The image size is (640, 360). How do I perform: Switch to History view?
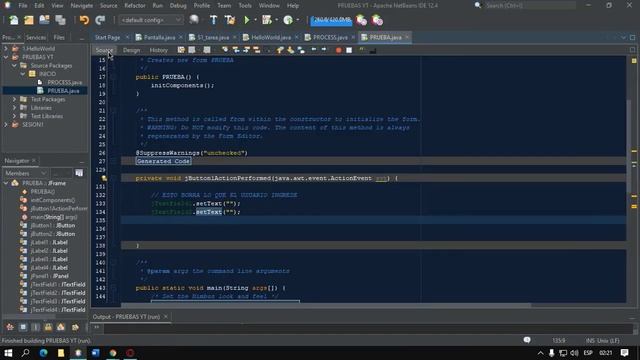pyautogui.click(x=159, y=50)
